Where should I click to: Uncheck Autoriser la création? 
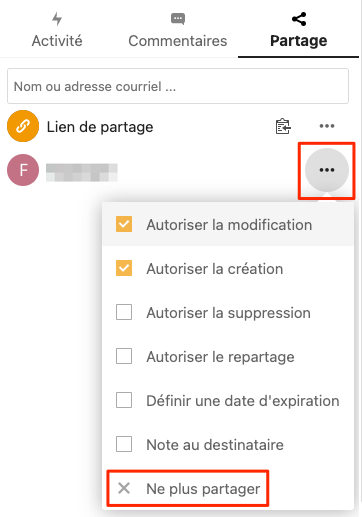(124, 268)
